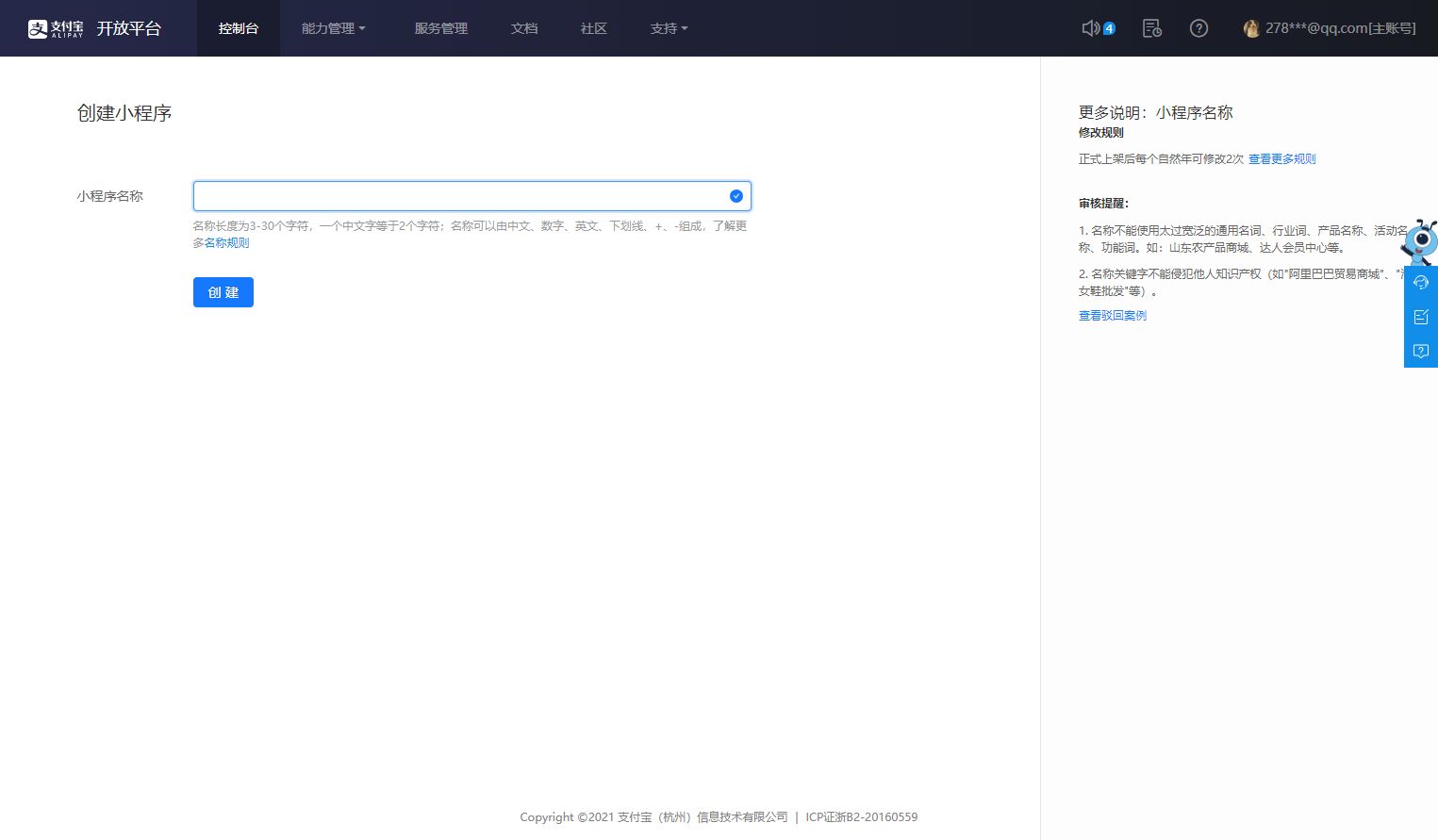
Task: Open 文档 from the top navigation
Action: point(524,28)
